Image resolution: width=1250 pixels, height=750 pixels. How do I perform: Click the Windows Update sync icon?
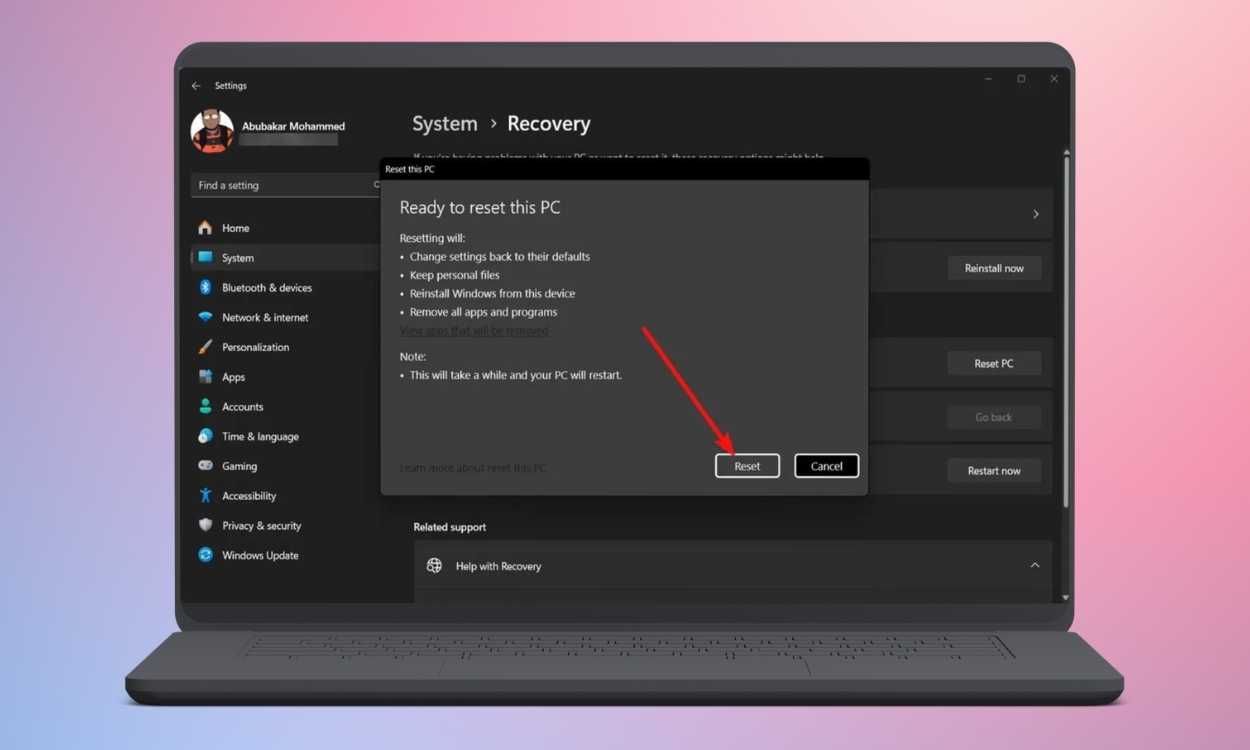pyautogui.click(x=205, y=555)
